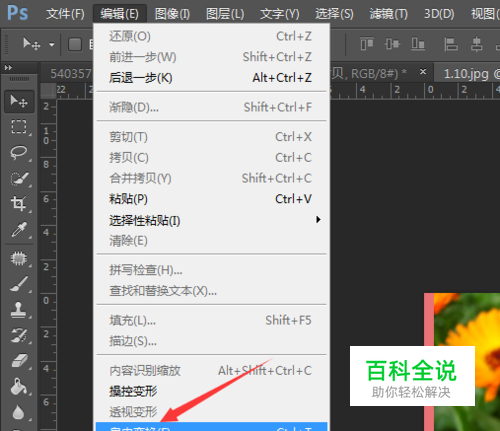Click 拷贝(C) menu entry

[211, 158]
